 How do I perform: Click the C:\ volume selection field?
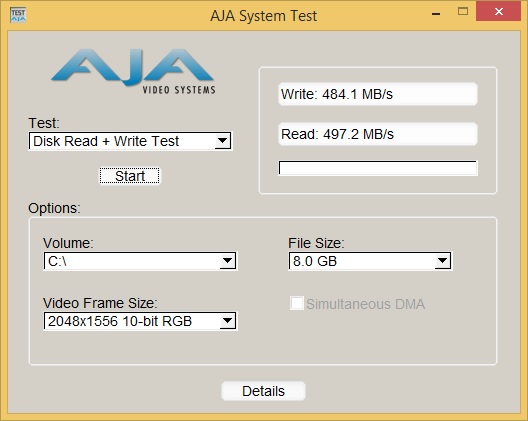[x=140, y=261]
